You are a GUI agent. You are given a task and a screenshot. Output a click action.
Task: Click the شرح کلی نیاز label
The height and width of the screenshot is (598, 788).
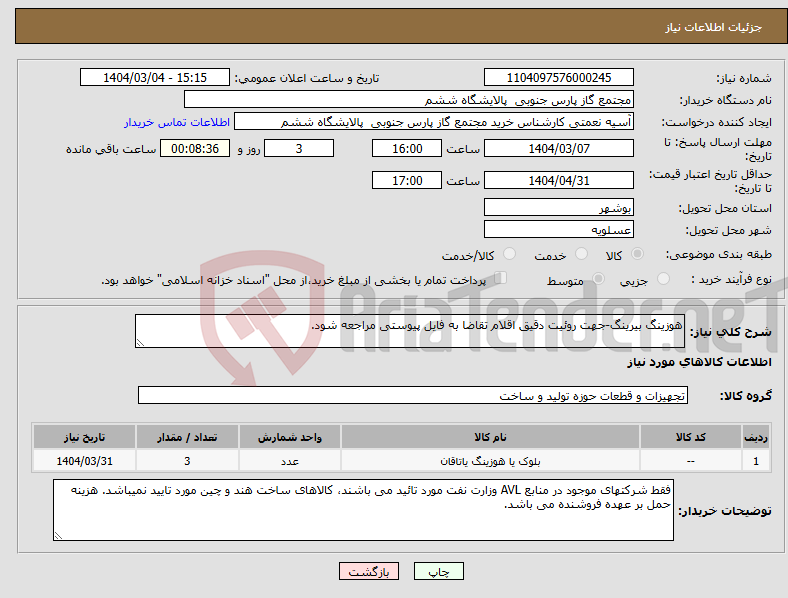tap(730, 332)
